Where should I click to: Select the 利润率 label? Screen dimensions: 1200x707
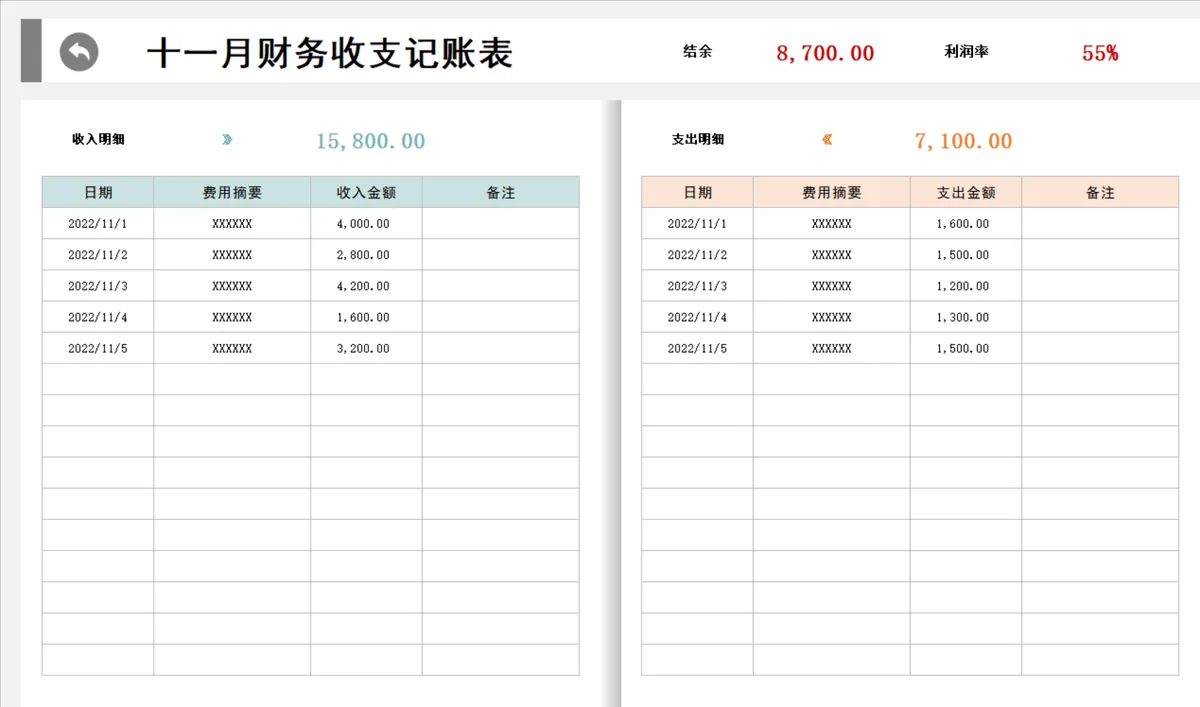point(966,51)
